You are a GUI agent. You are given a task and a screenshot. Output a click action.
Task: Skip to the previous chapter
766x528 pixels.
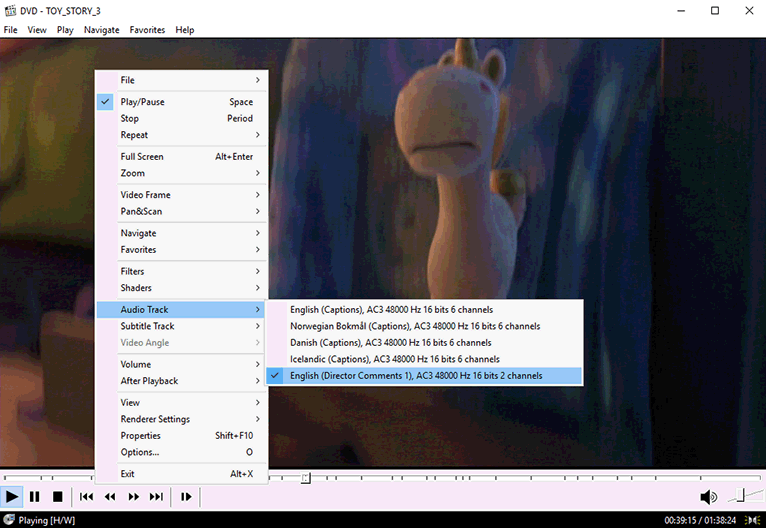(86, 497)
